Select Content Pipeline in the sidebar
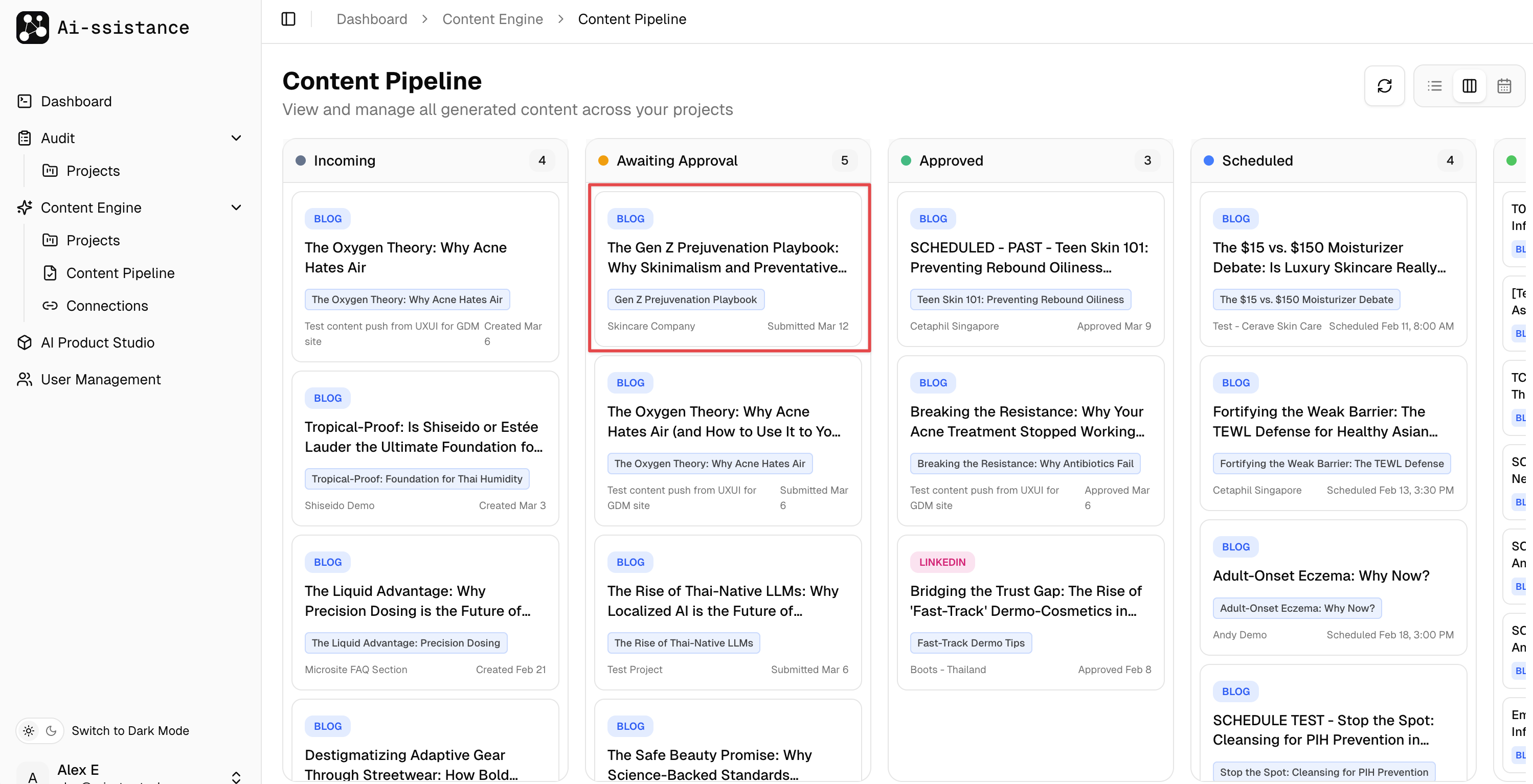Screen dimensions: 1533x784 pyautogui.click(x=120, y=273)
